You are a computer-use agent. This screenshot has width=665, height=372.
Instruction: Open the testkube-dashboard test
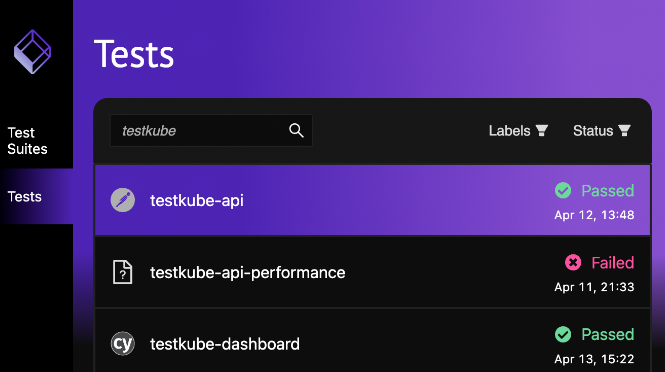click(225, 344)
